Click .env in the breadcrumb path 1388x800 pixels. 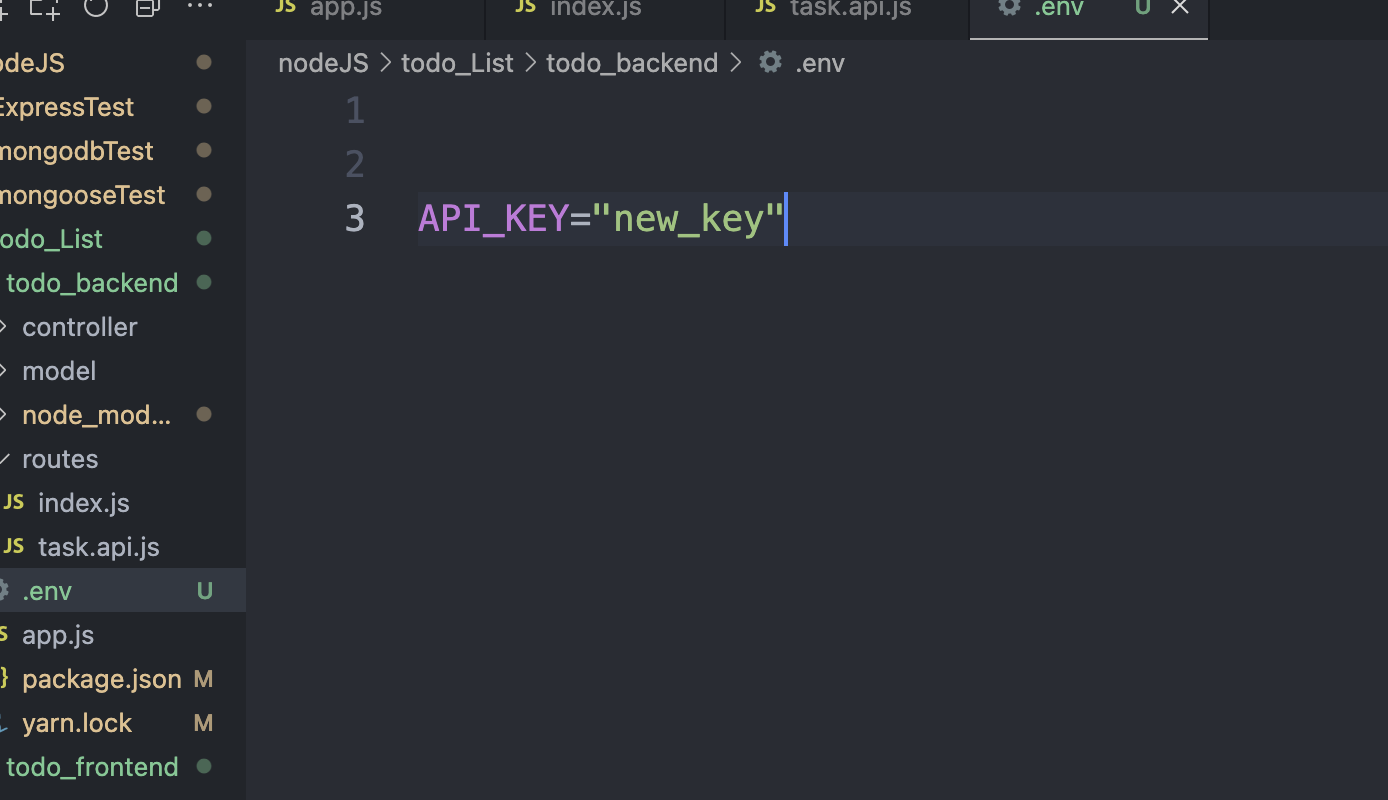(820, 63)
